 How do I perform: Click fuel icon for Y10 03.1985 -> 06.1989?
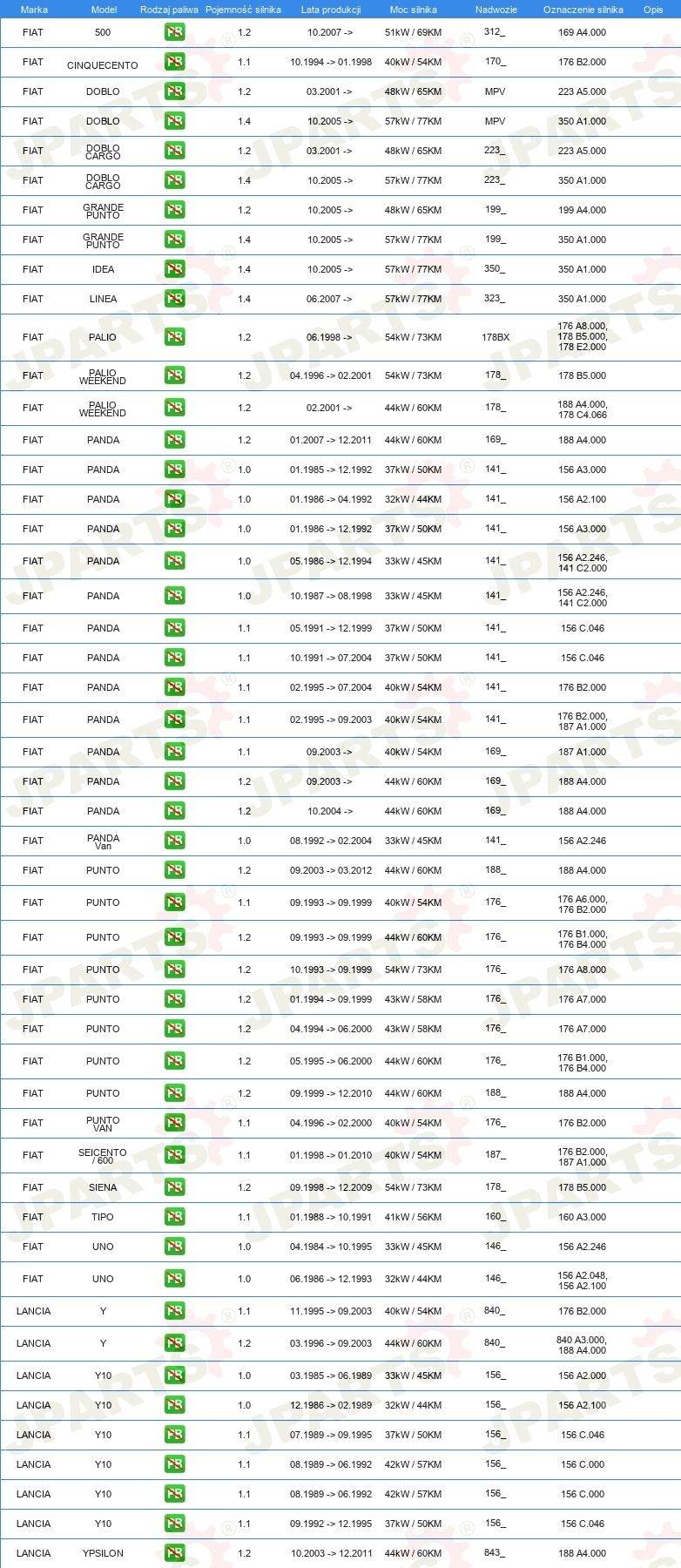tap(175, 1375)
